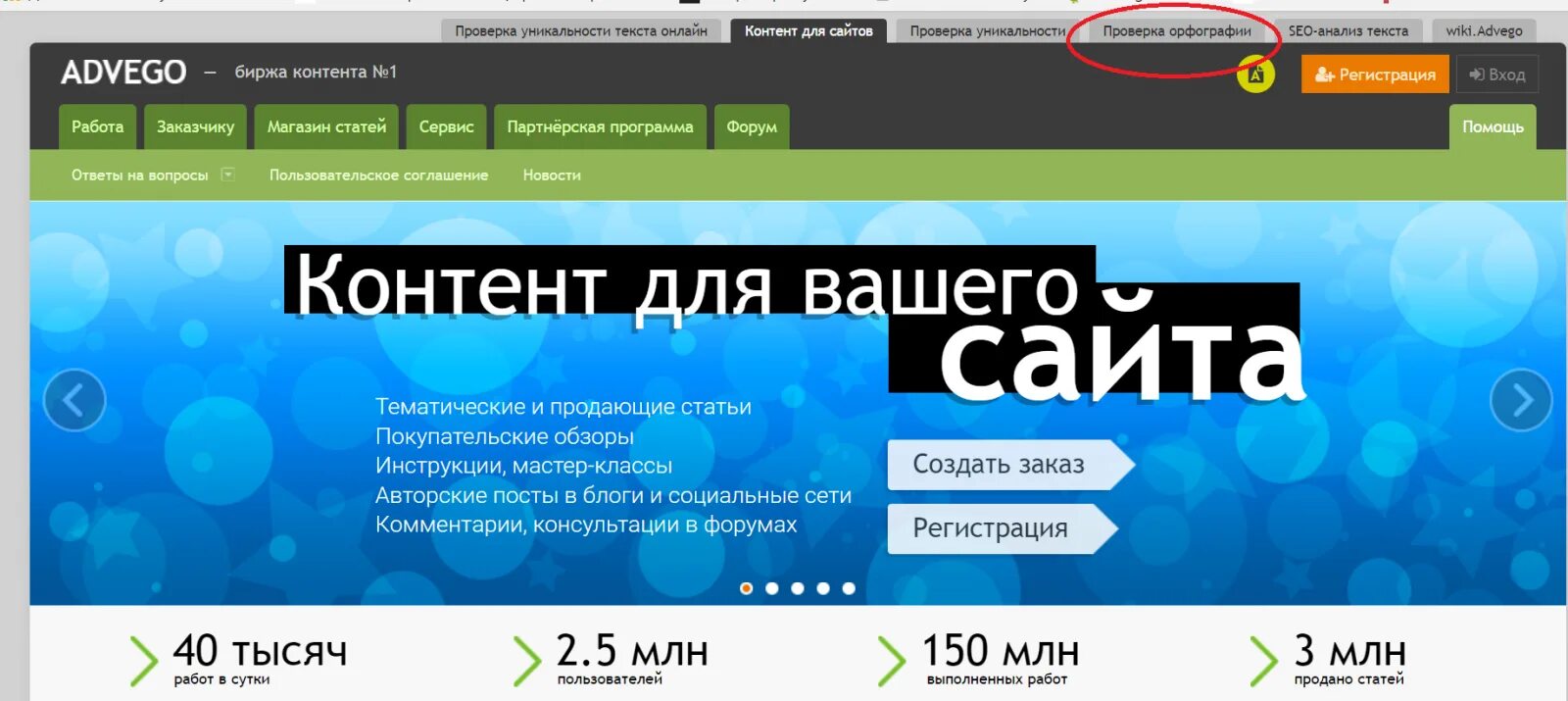1568x701 pixels.
Task: Click the 150 млн выполненных работ stat
Action: click(x=978, y=659)
